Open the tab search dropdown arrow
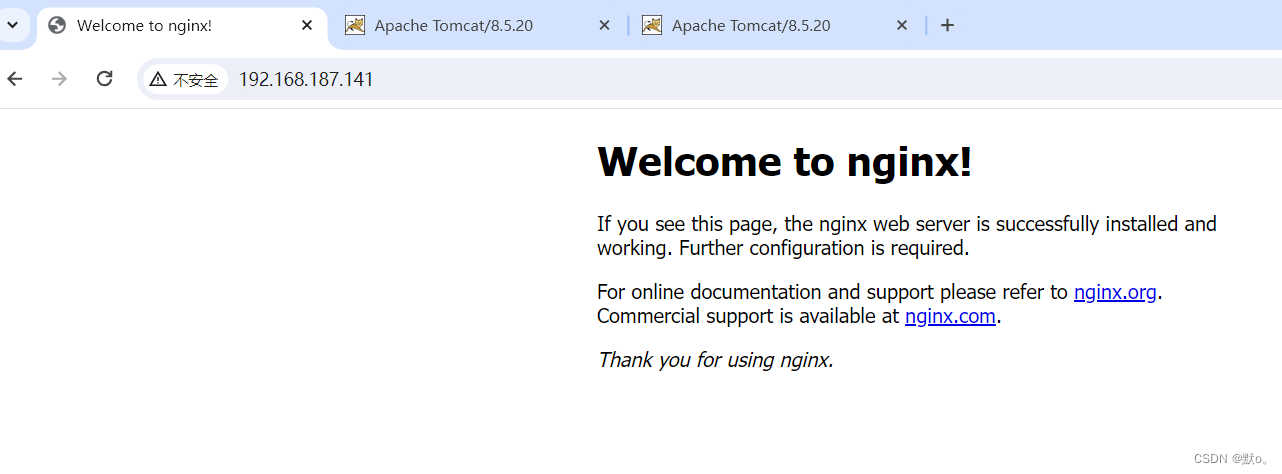The height and width of the screenshot is (474, 1282). pyautogui.click(x=13, y=25)
